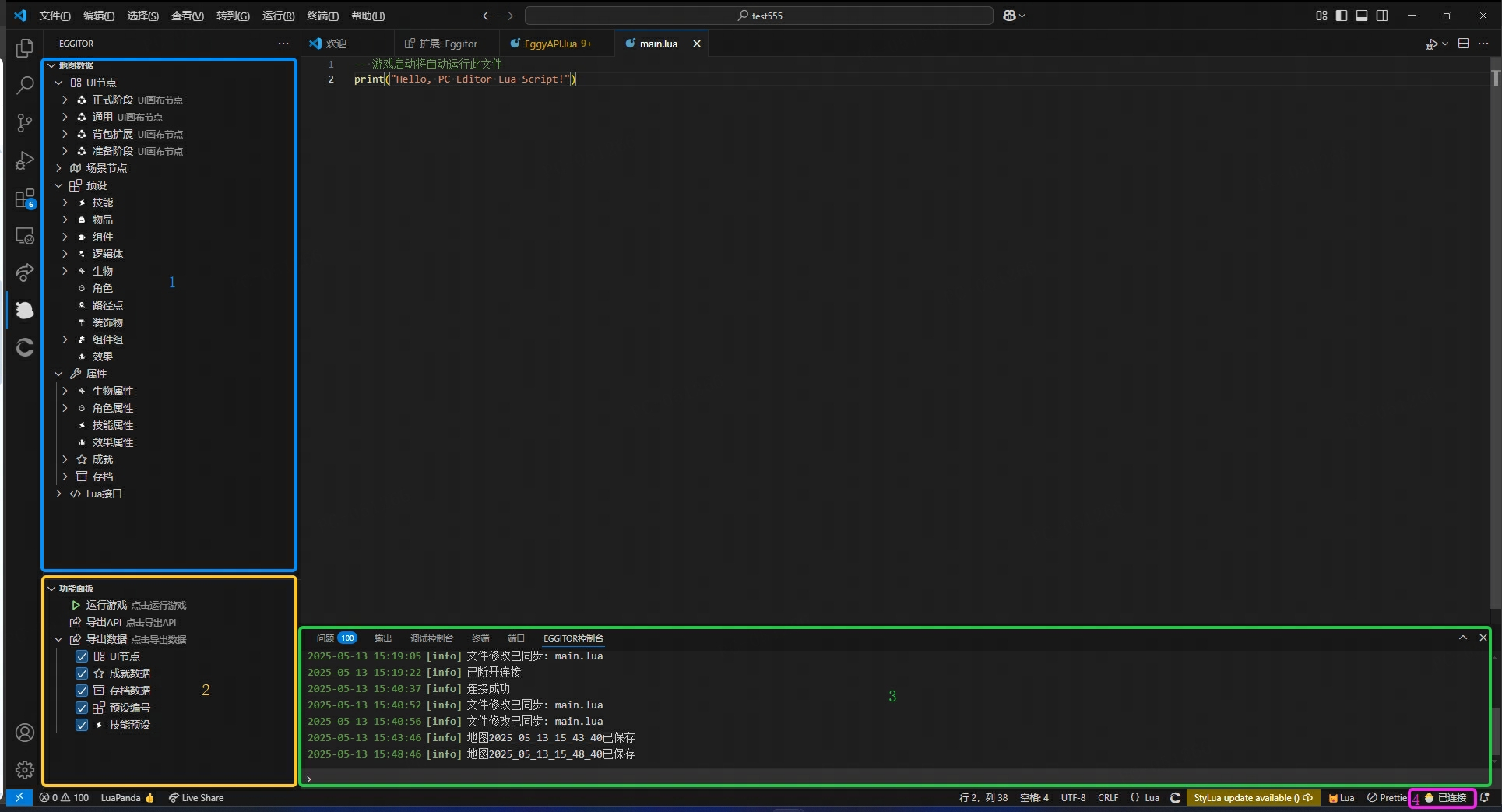Uncheck the 成就数据 export checkbox
The height and width of the screenshot is (812, 1502).
[82, 673]
